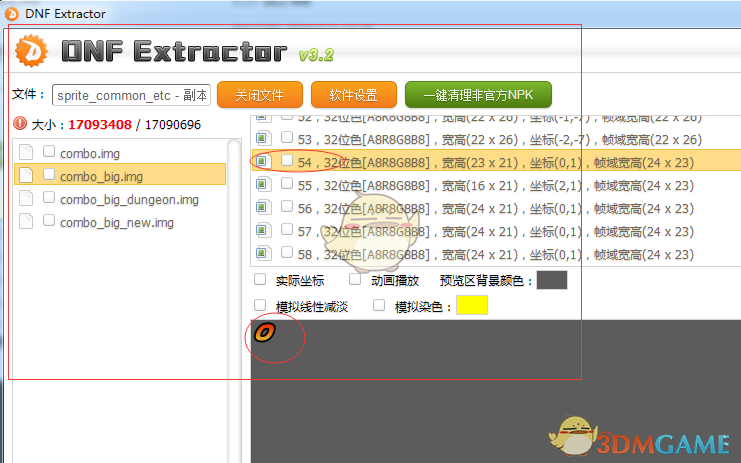Pick the gray preview background color swatch
Screen dimensions: 741x463
pos(552,280)
